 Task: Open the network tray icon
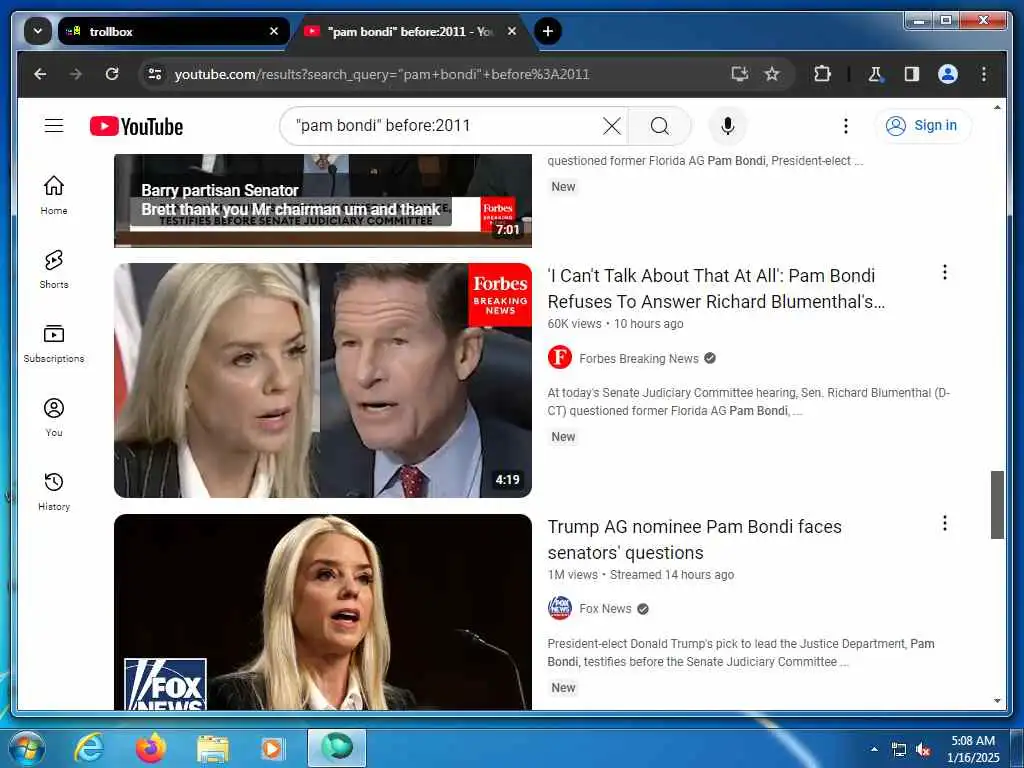899,750
